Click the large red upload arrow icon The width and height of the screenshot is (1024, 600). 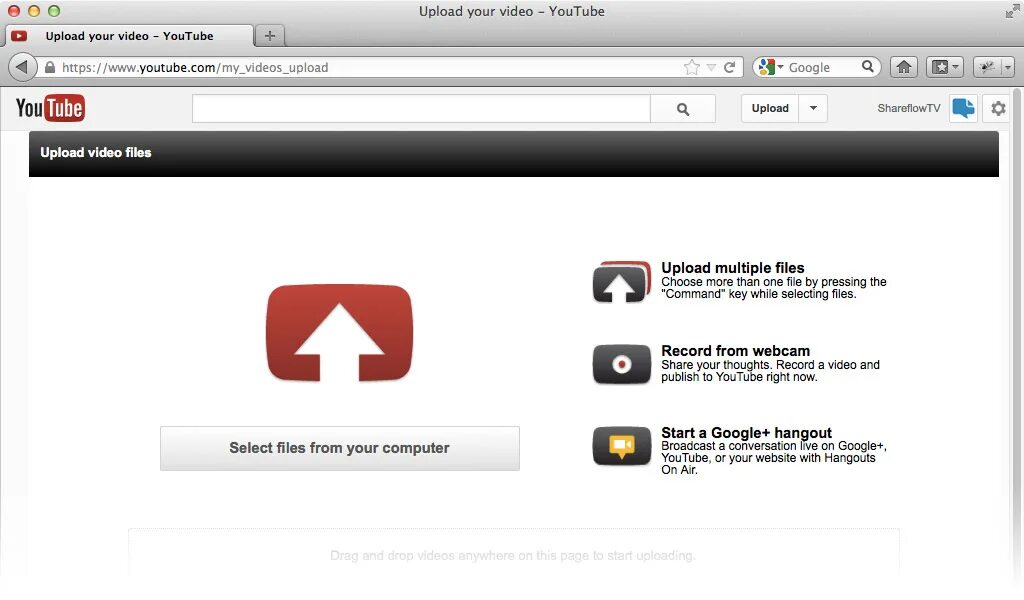pos(339,332)
